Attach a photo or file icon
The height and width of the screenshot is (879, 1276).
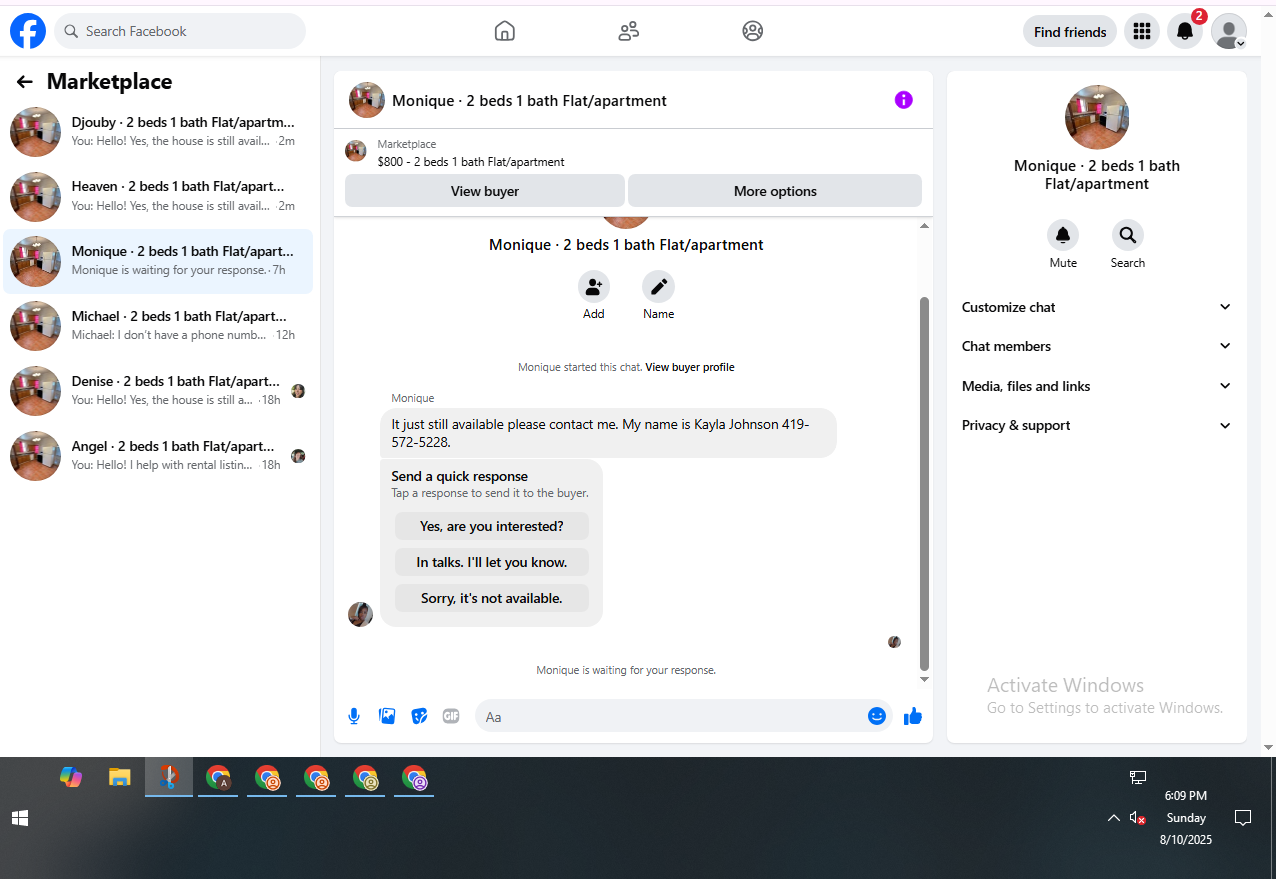coord(387,716)
